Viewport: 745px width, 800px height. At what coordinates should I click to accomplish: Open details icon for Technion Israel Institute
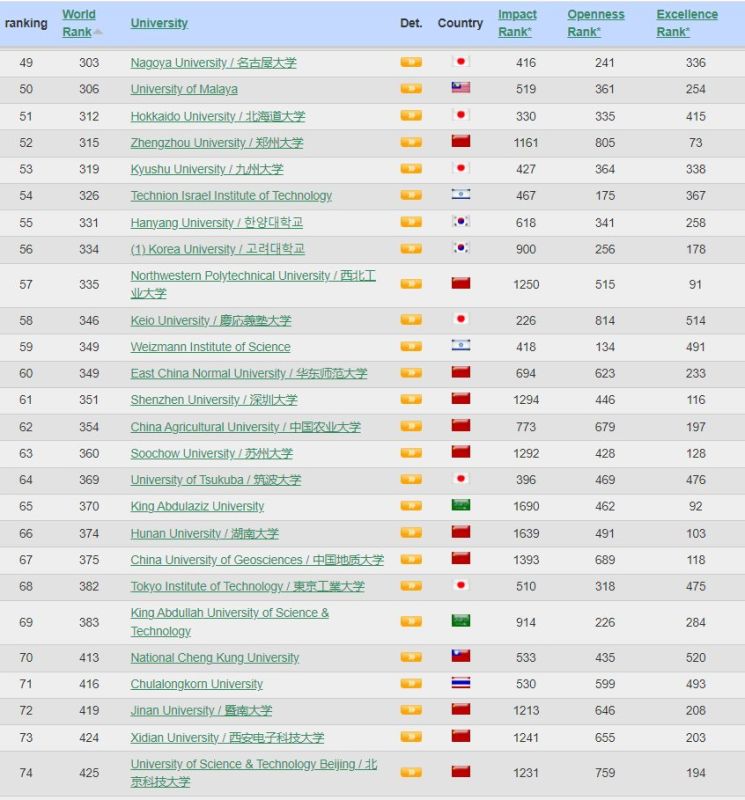[x=411, y=195]
